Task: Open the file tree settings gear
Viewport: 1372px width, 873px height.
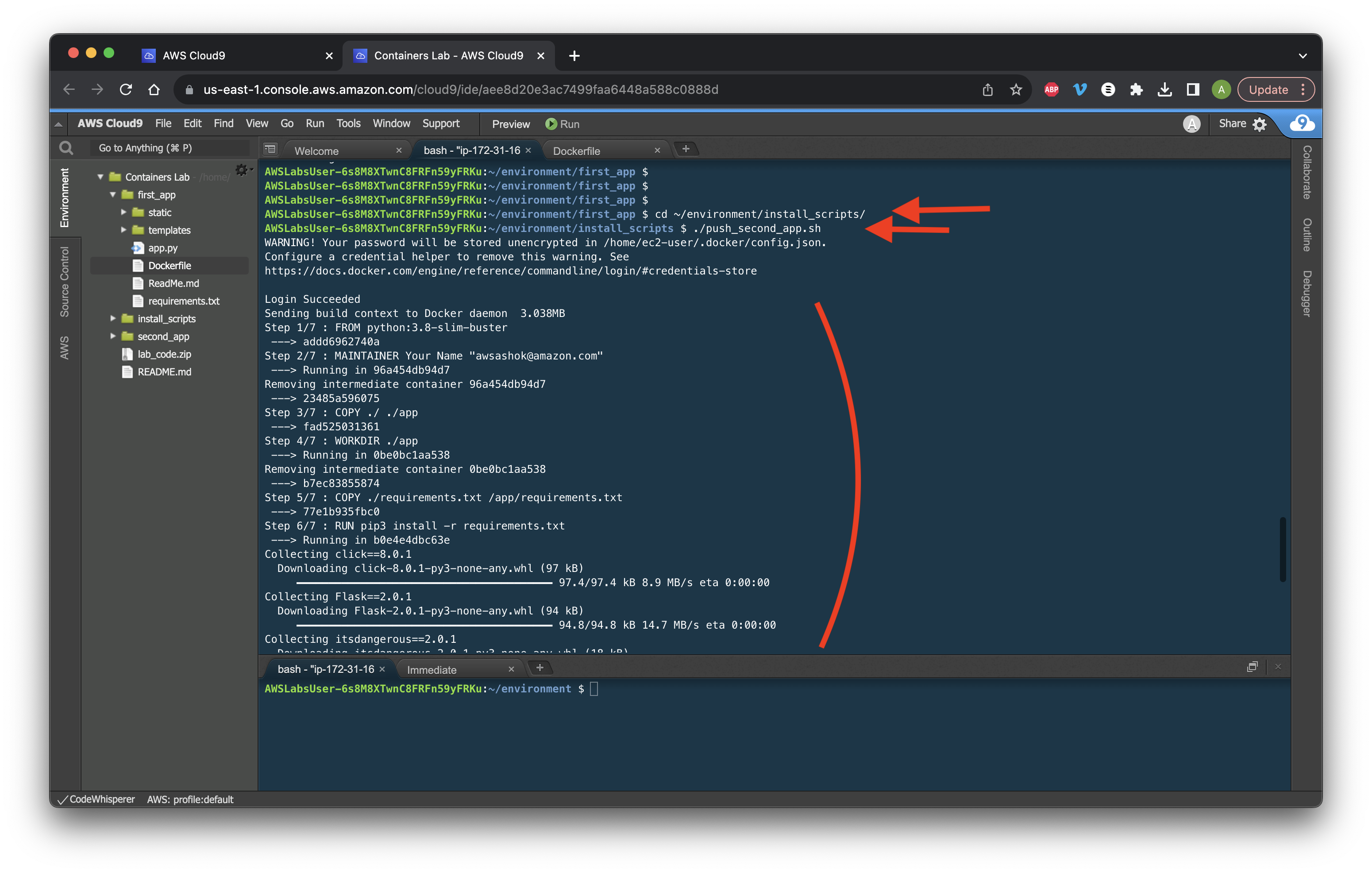Action: click(242, 170)
